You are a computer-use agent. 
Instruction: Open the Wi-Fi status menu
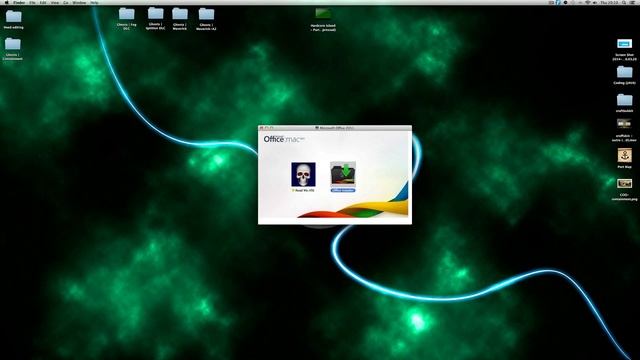588,2
